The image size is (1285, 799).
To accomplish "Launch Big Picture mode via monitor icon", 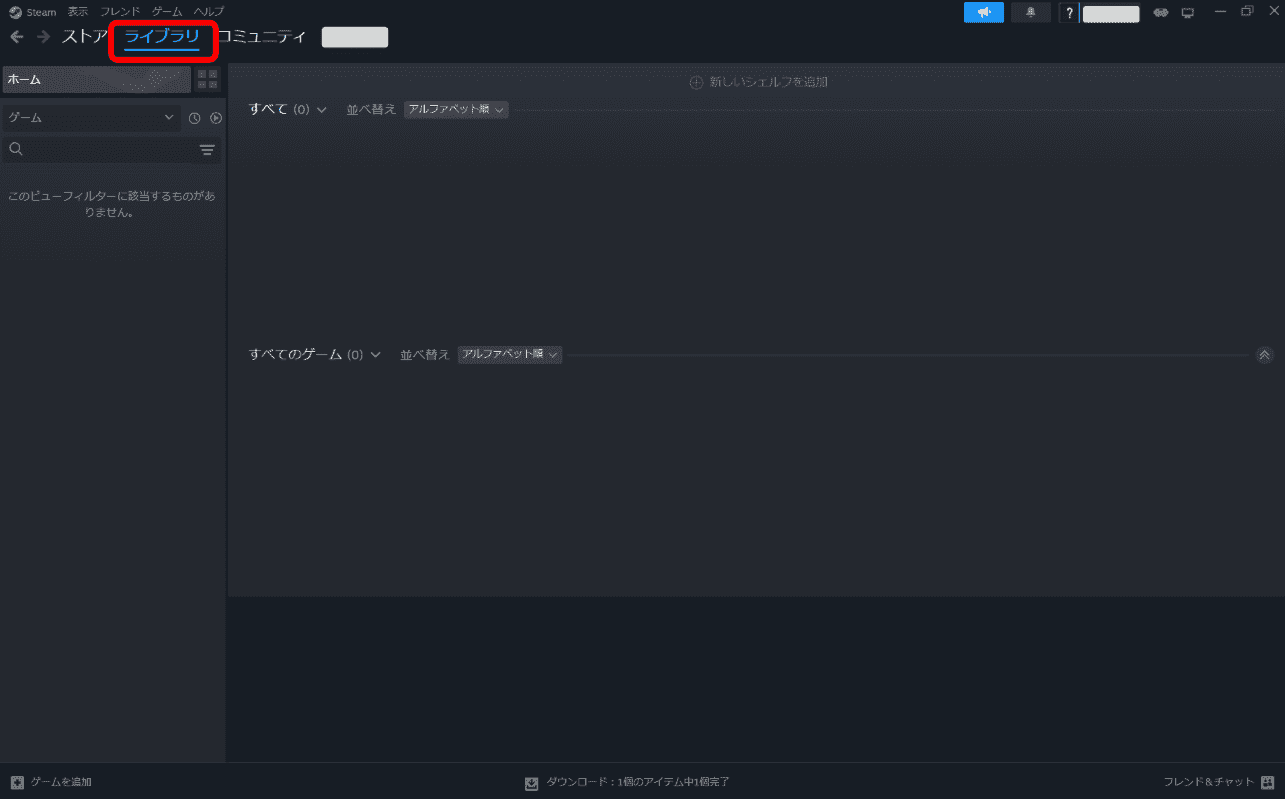I will [1188, 13].
